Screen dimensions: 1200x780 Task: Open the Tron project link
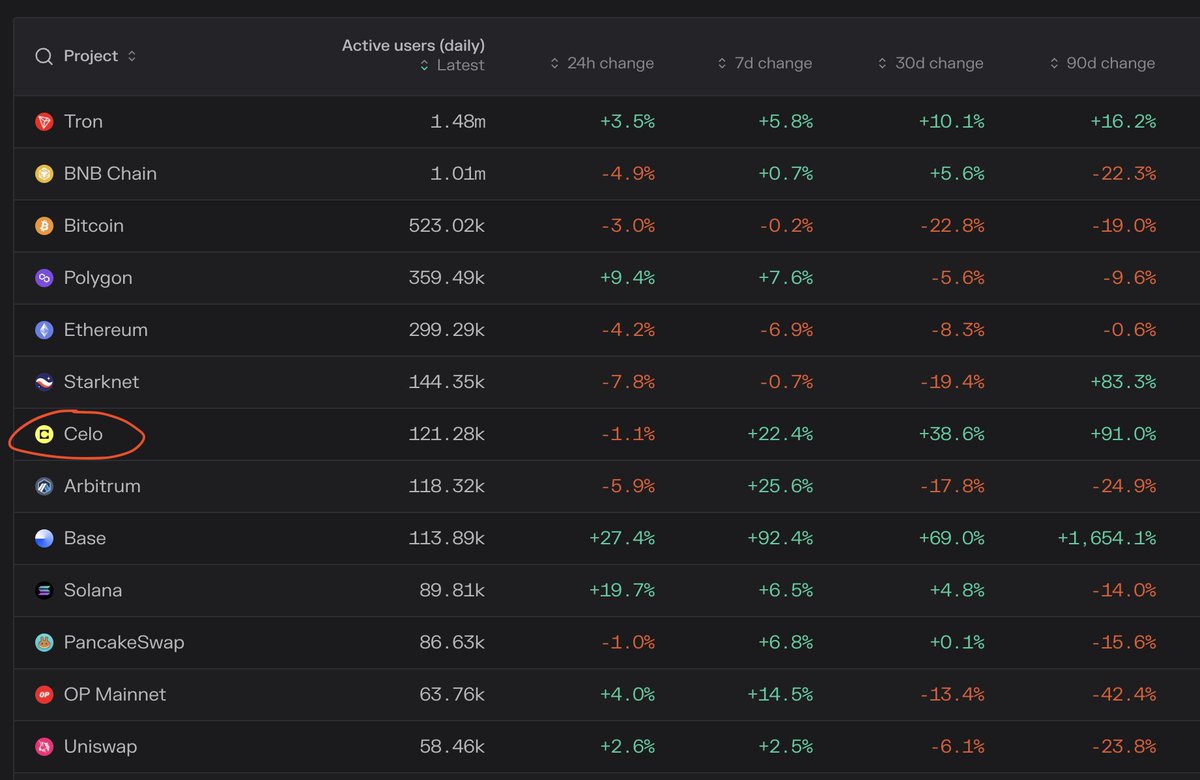click(83, 122)
